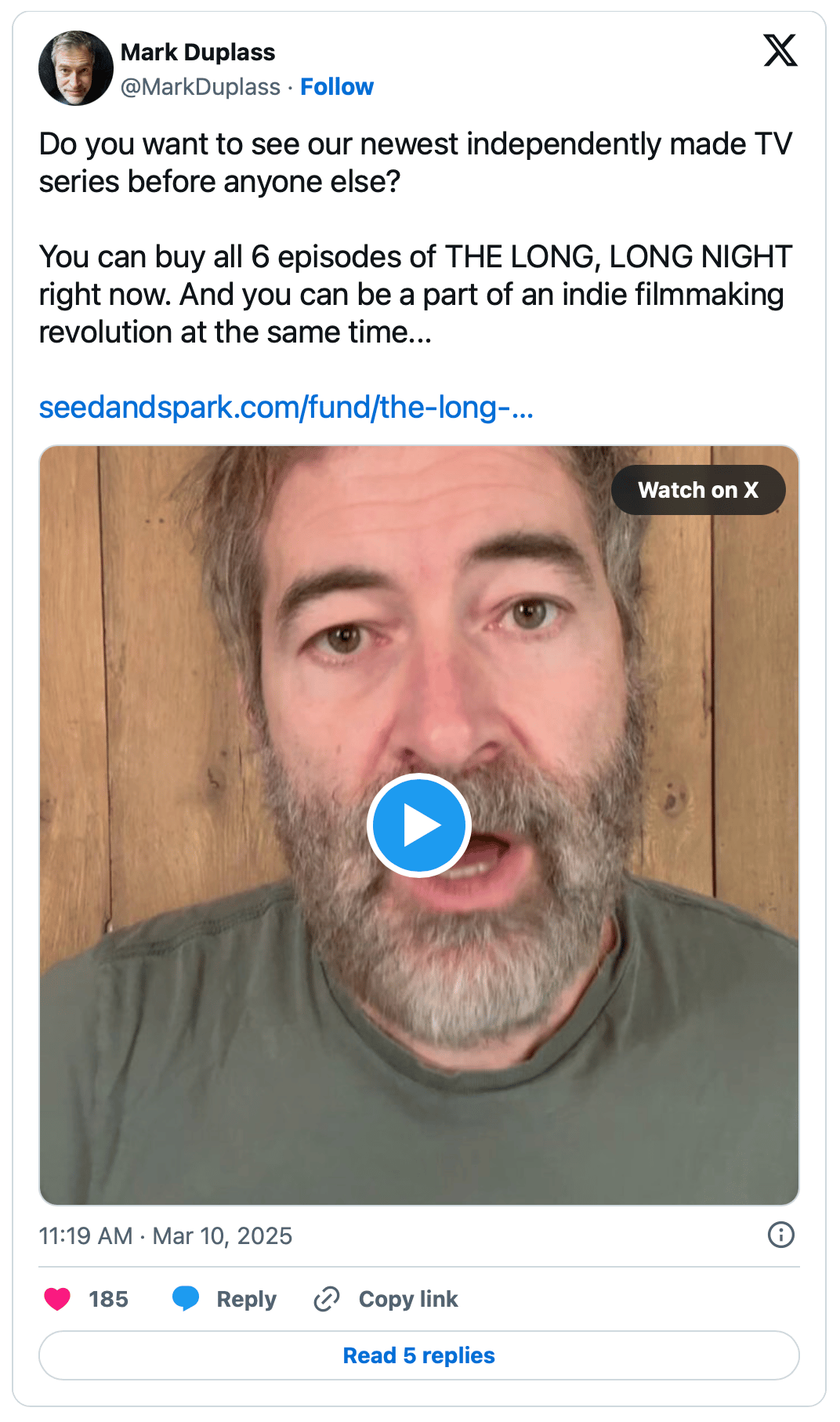Open the @MarkDuplass handle link
Image resolution: width=840 pixels, height=1422 pixels.
[201, 87]
